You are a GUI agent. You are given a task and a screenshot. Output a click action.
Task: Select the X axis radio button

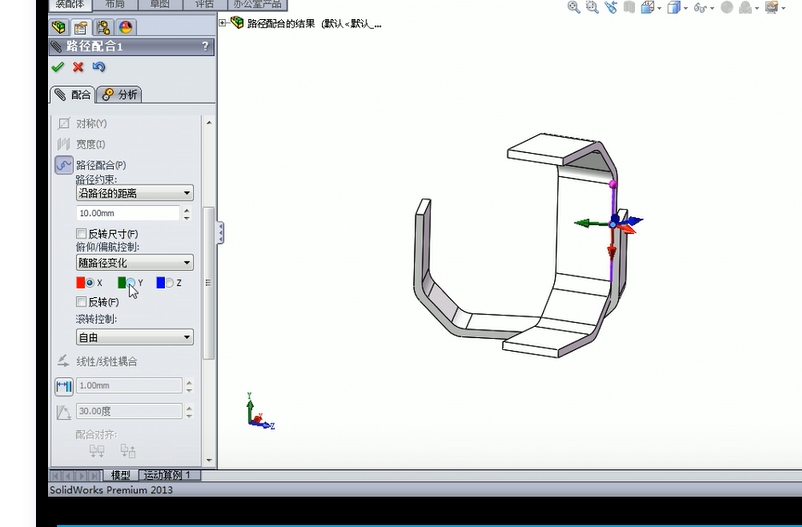tap(90, 282)
